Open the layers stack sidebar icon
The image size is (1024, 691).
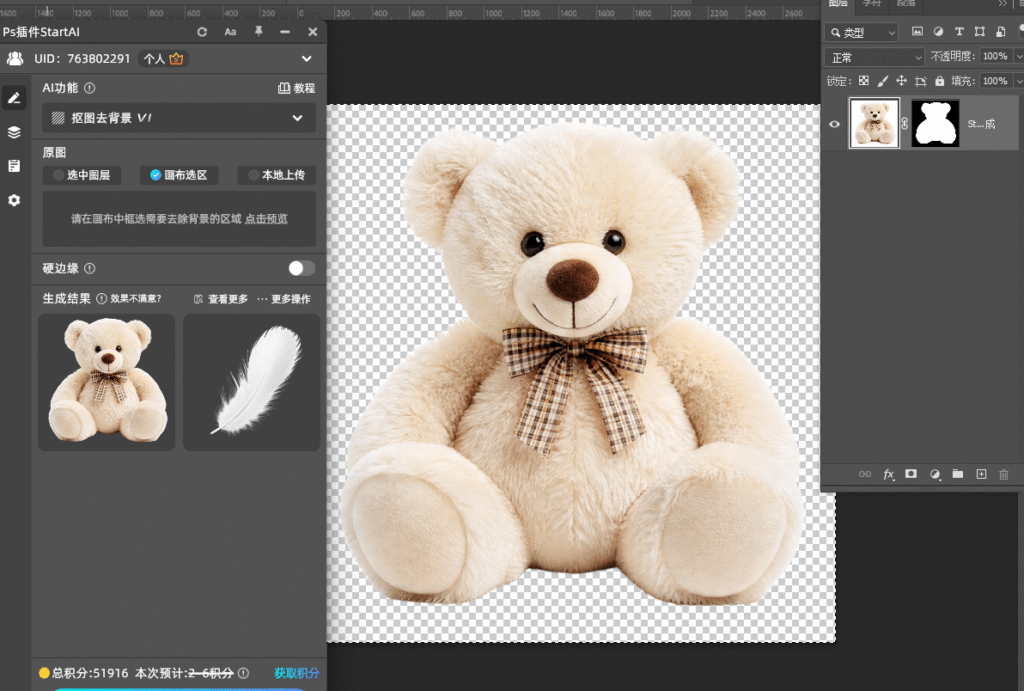pos(14,132)
